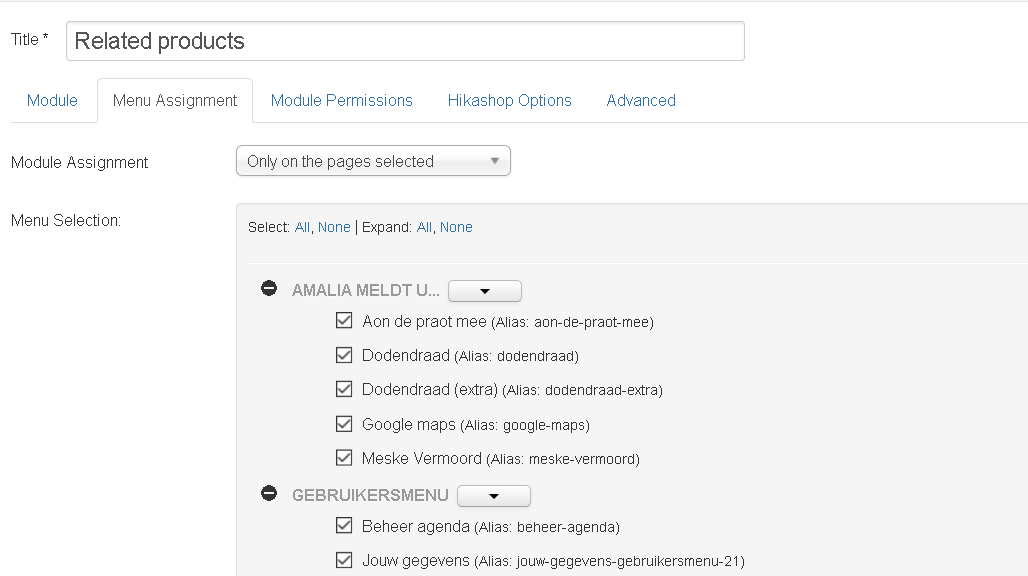Image resolution: width=1028 pixels, height=576 pixels.
Task: Uncheck Aon de praot mee checkbox
Action: [x=345, y=321]
